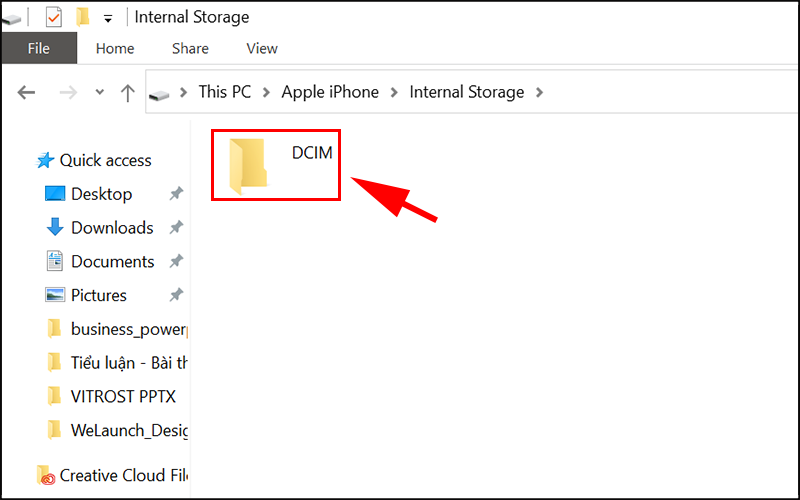Open the DCIM folder
The width and height of the screenshot is (800, 500).
[x=250, y=164]
